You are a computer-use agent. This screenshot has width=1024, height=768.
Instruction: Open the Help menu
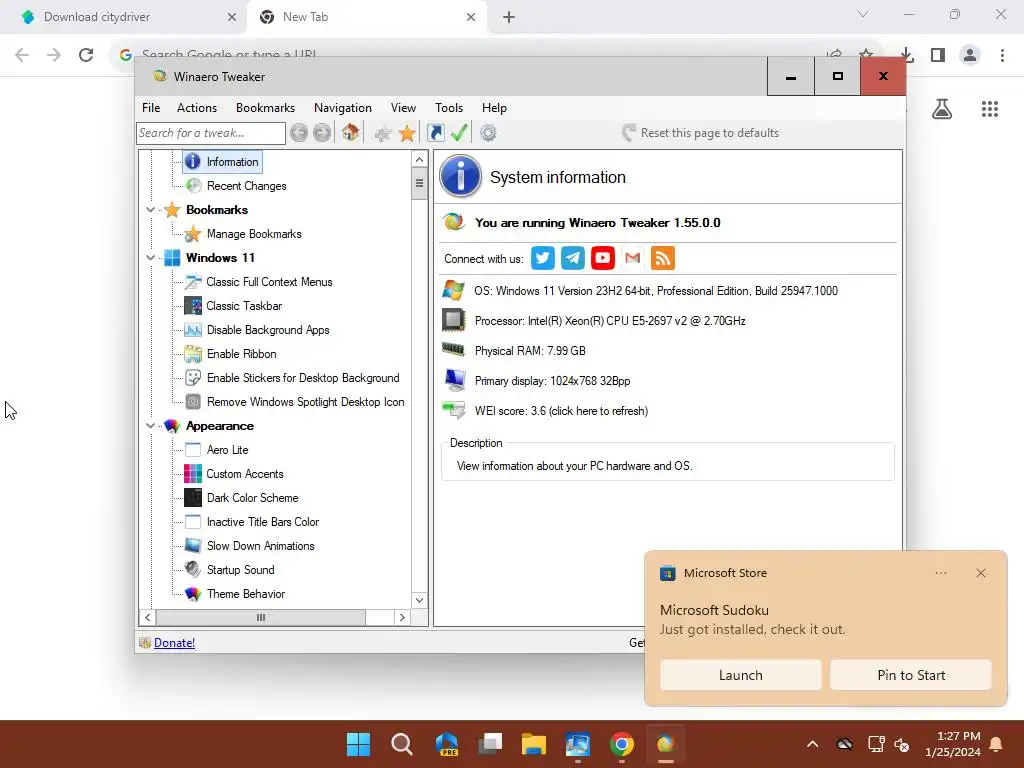coord(494,108)
